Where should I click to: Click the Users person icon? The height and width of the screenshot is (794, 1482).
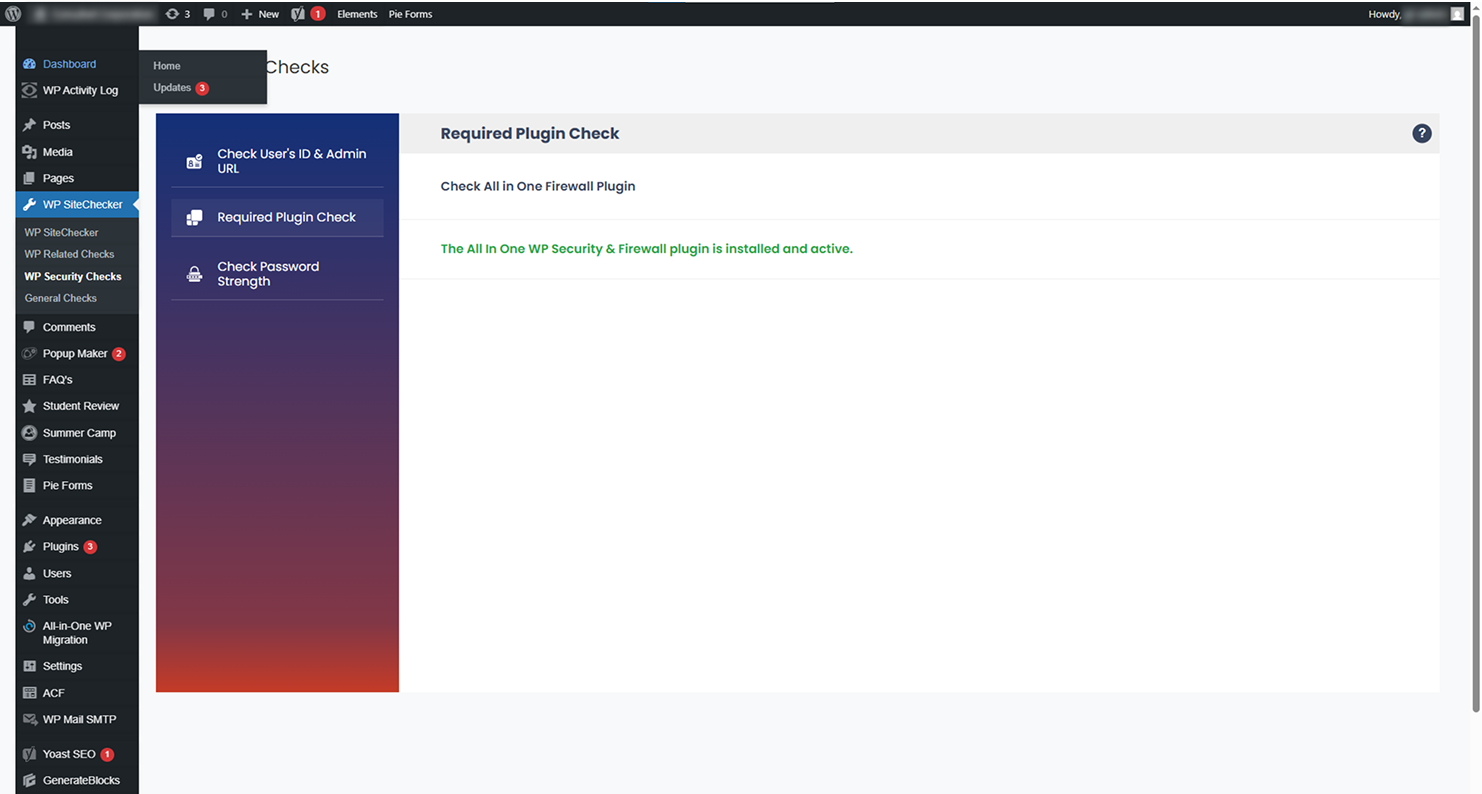(x=29, y=574)
